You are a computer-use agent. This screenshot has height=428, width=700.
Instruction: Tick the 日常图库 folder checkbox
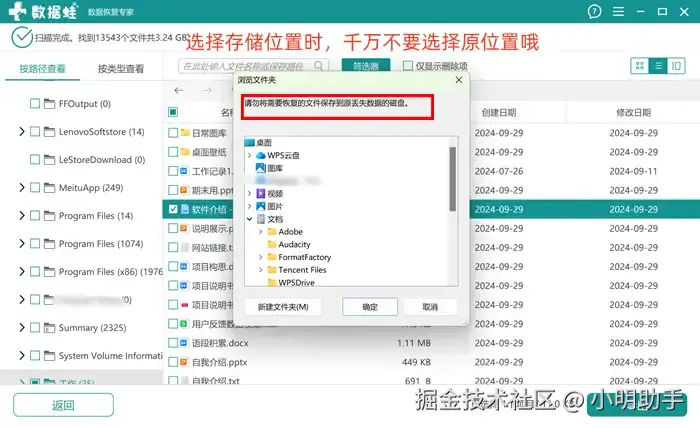click(x=173, y=133)
